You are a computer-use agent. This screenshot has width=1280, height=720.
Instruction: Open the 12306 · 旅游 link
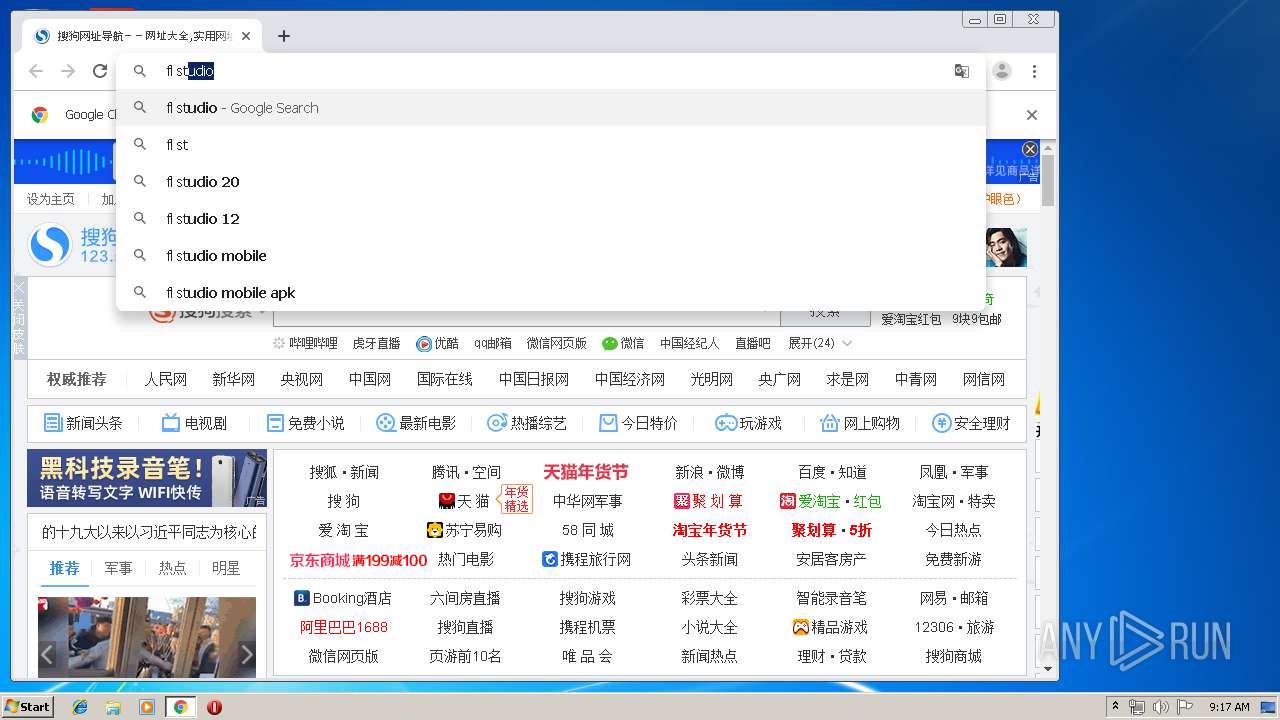954,627
